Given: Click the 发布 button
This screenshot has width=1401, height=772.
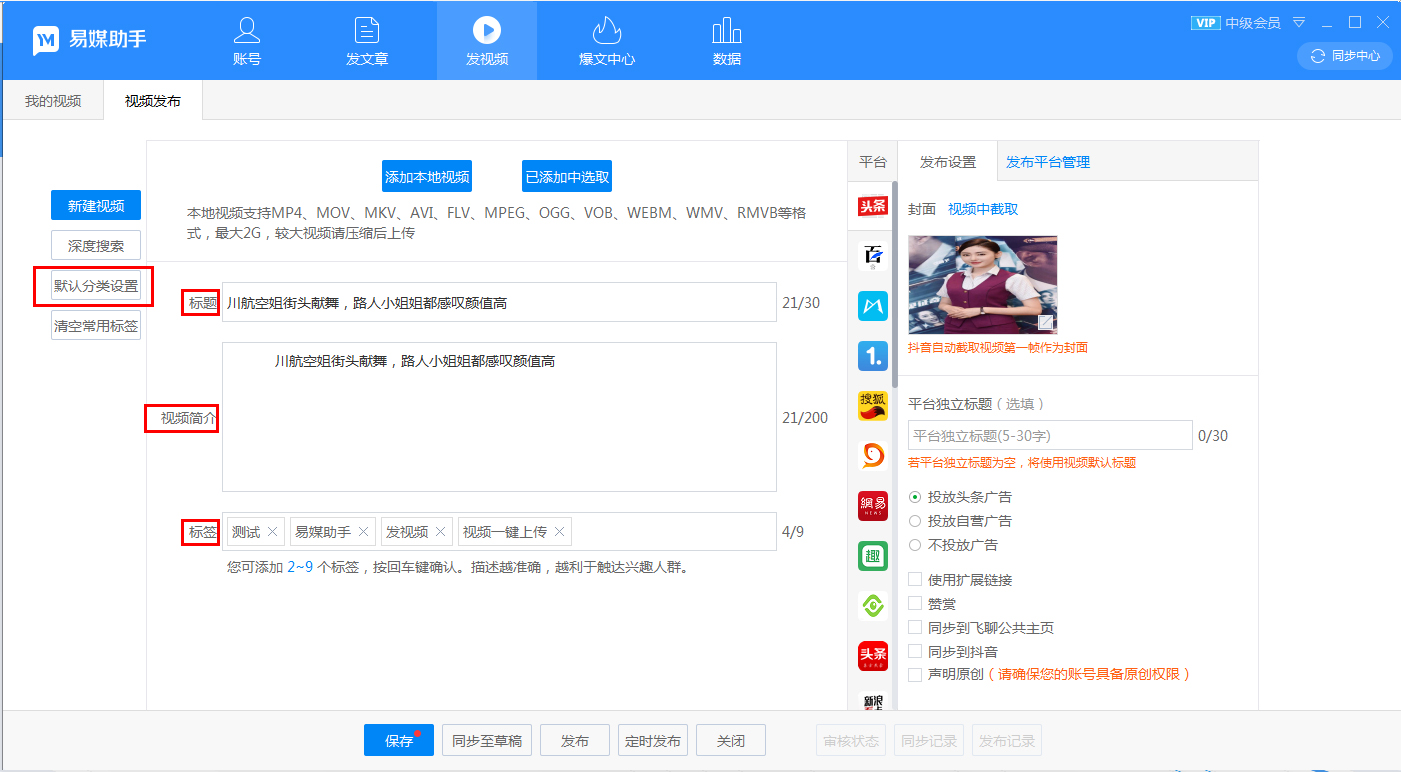Looking at the screenshot, I should (x=575, y=741).
